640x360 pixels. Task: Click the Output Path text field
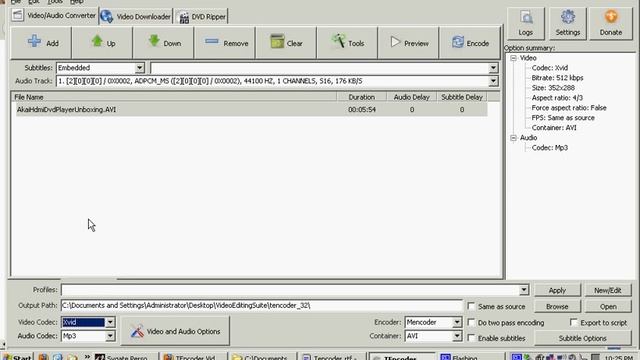[x=262, y=305]
